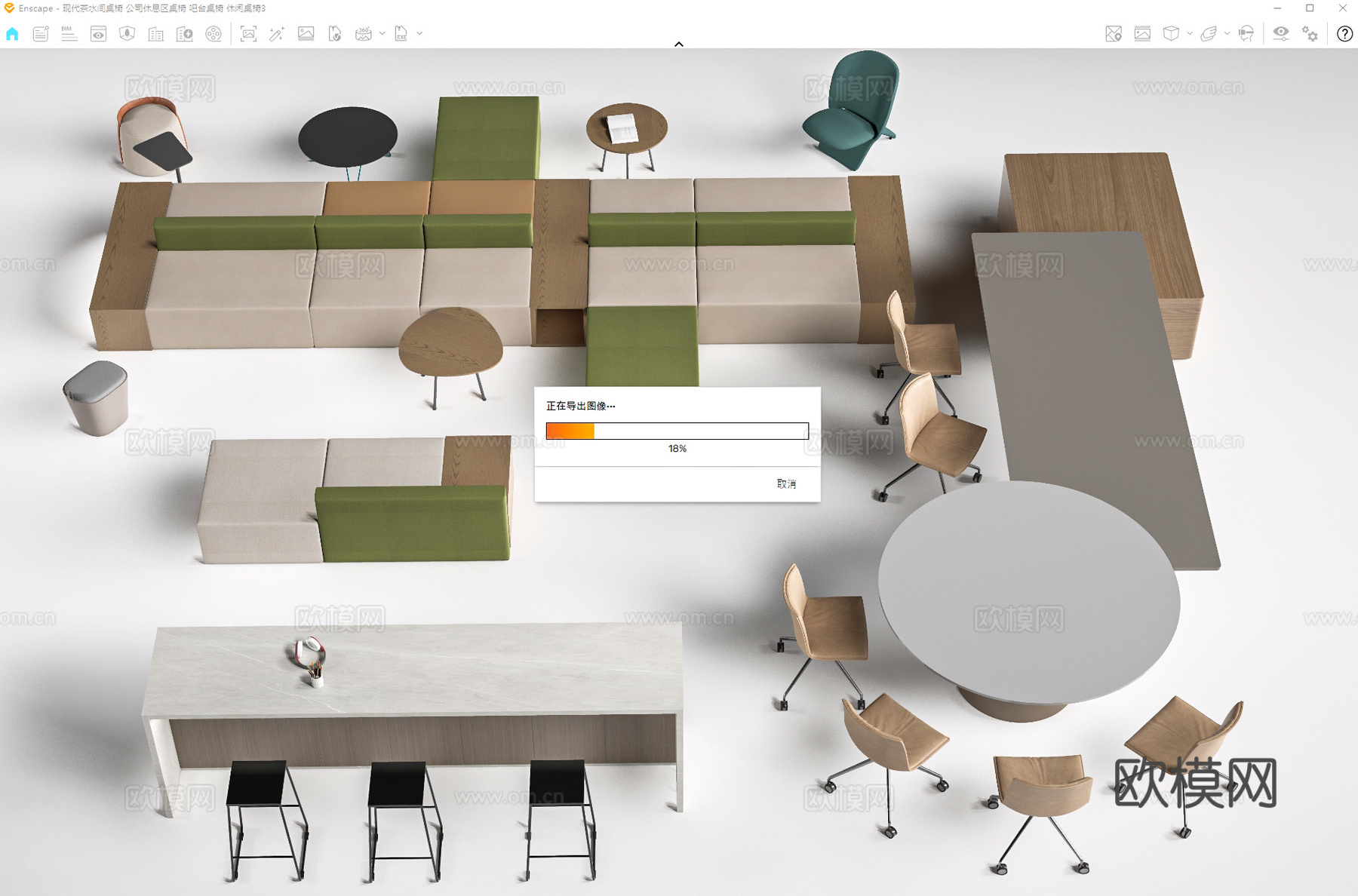Click the Enscape logo in the title bar
1358x896 pixels.
coord(9,8)
